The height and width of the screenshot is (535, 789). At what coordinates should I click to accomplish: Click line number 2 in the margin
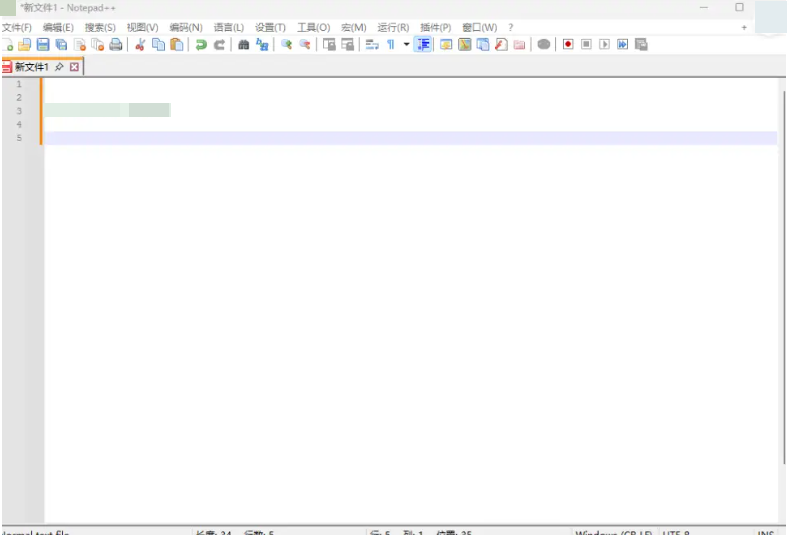pos(19,98)
